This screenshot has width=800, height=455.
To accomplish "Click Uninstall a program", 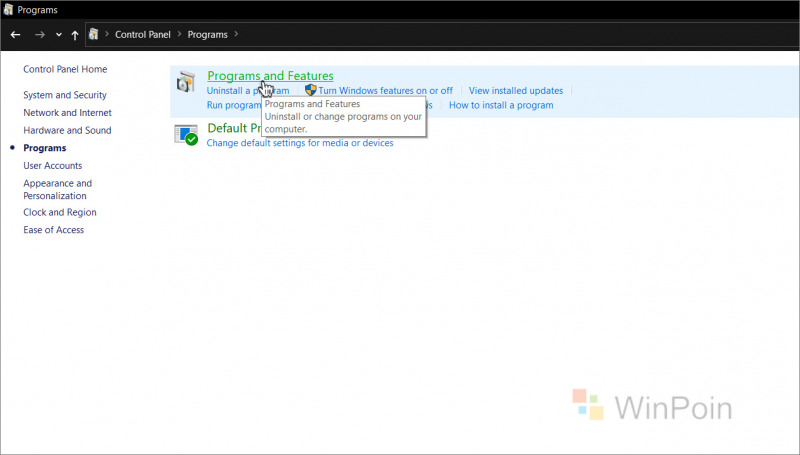I will (248, 91).
